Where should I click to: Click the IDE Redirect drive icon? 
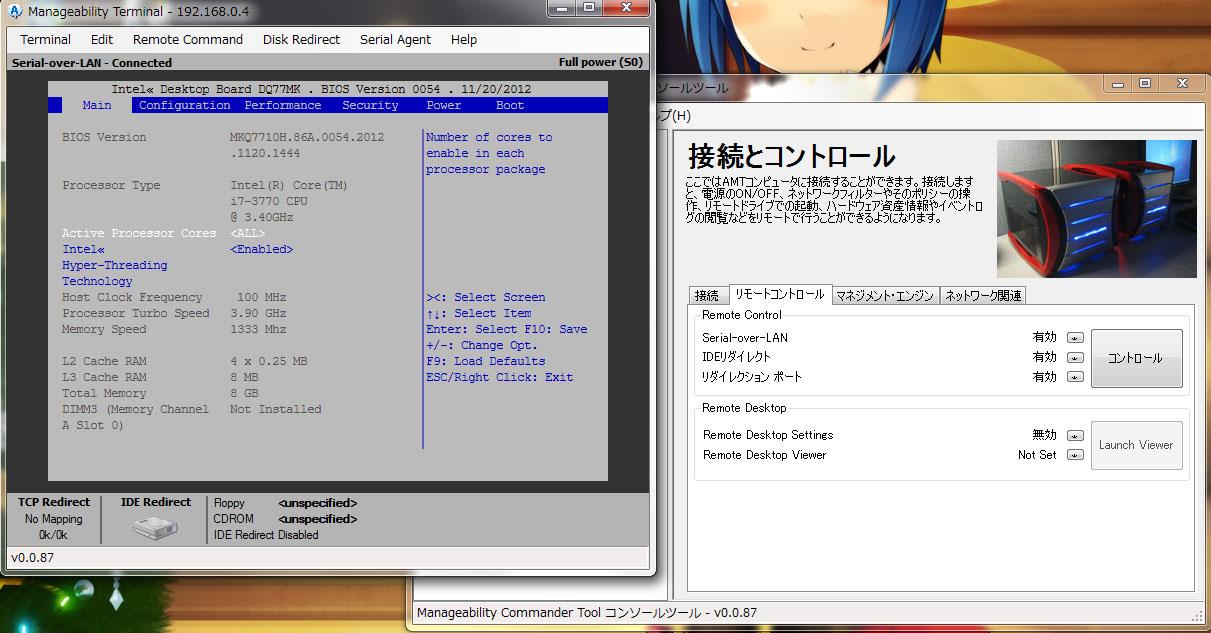(155, 528)
